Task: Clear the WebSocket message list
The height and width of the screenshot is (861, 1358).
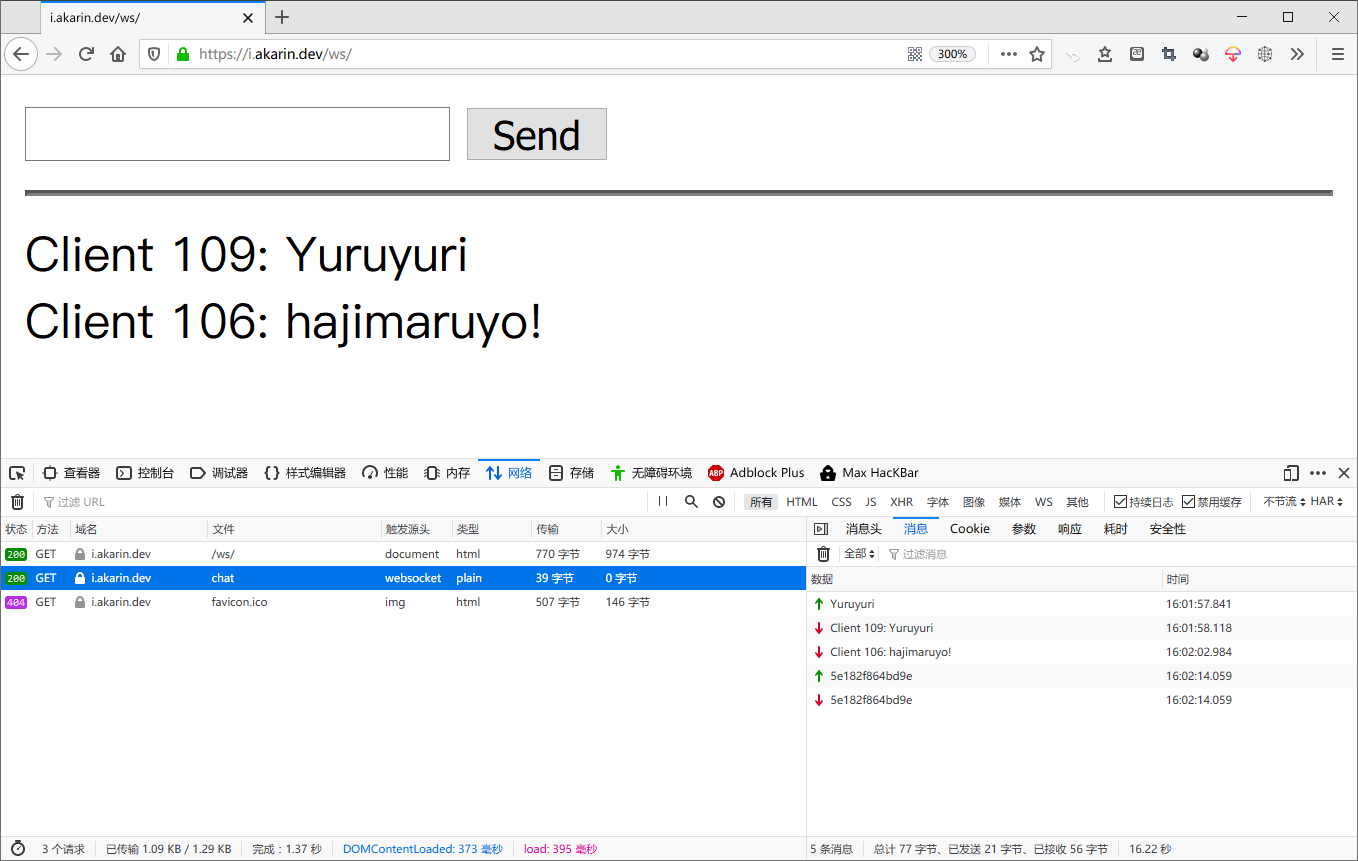Action: click(x=822, y=553)
